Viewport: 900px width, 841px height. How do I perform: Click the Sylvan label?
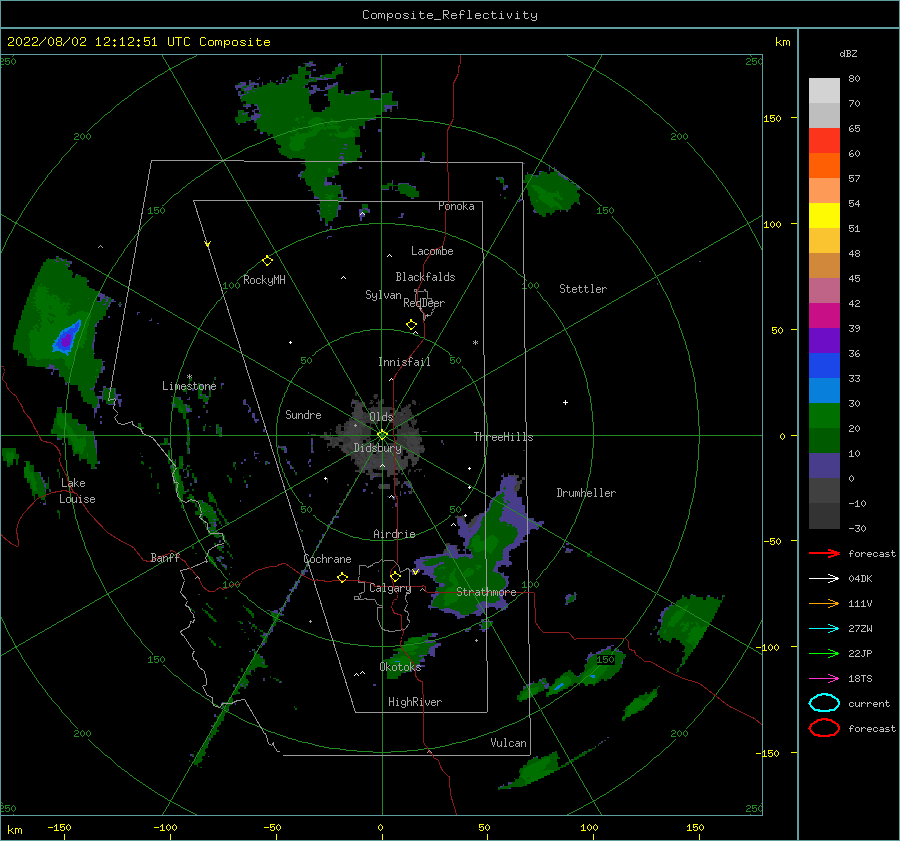click(x=383, y=295)
